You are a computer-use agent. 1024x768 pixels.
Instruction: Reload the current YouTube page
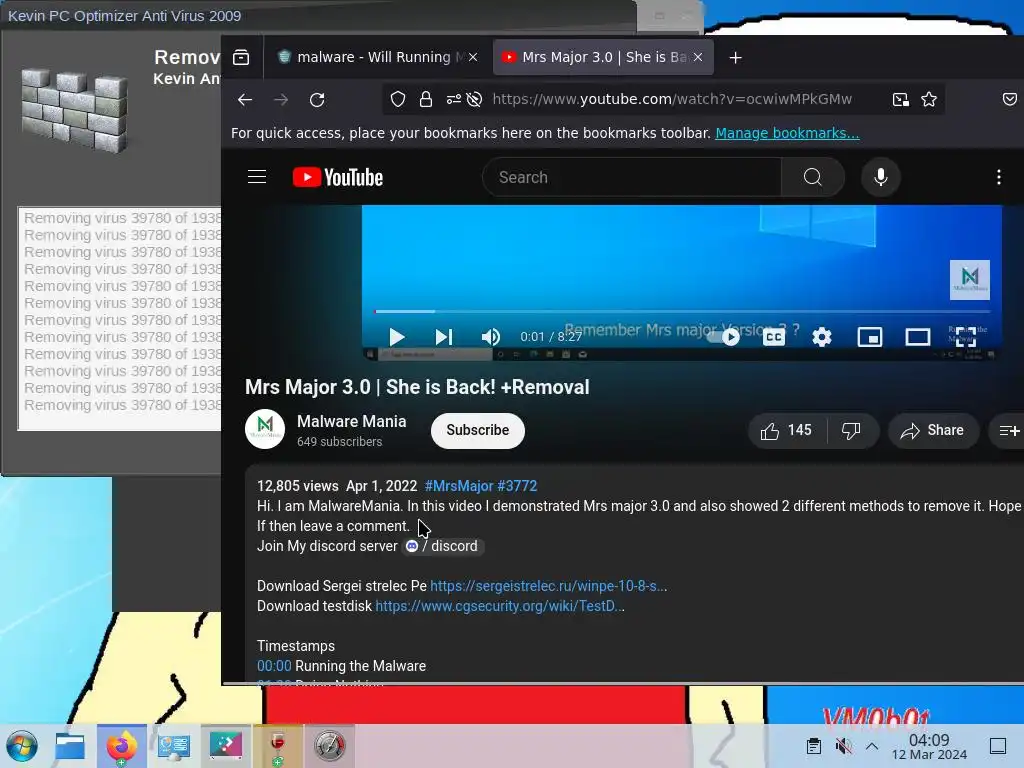click(317, 99)
